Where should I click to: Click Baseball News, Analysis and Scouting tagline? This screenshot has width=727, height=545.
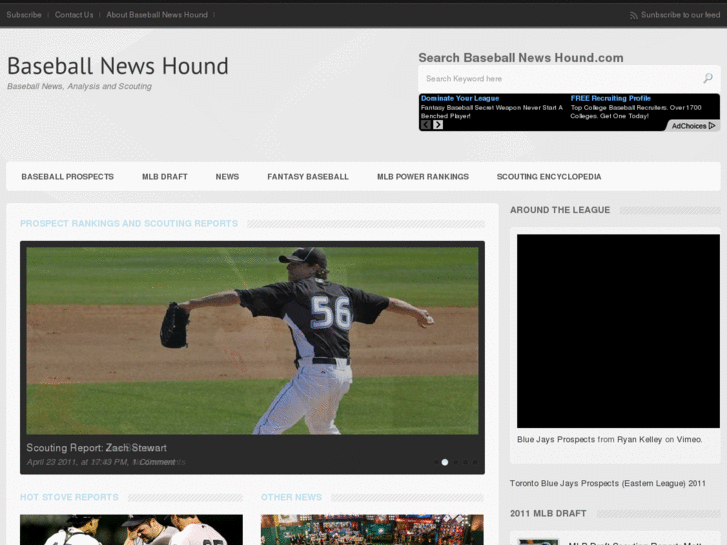pyautogui.click(x=79, y=86)
